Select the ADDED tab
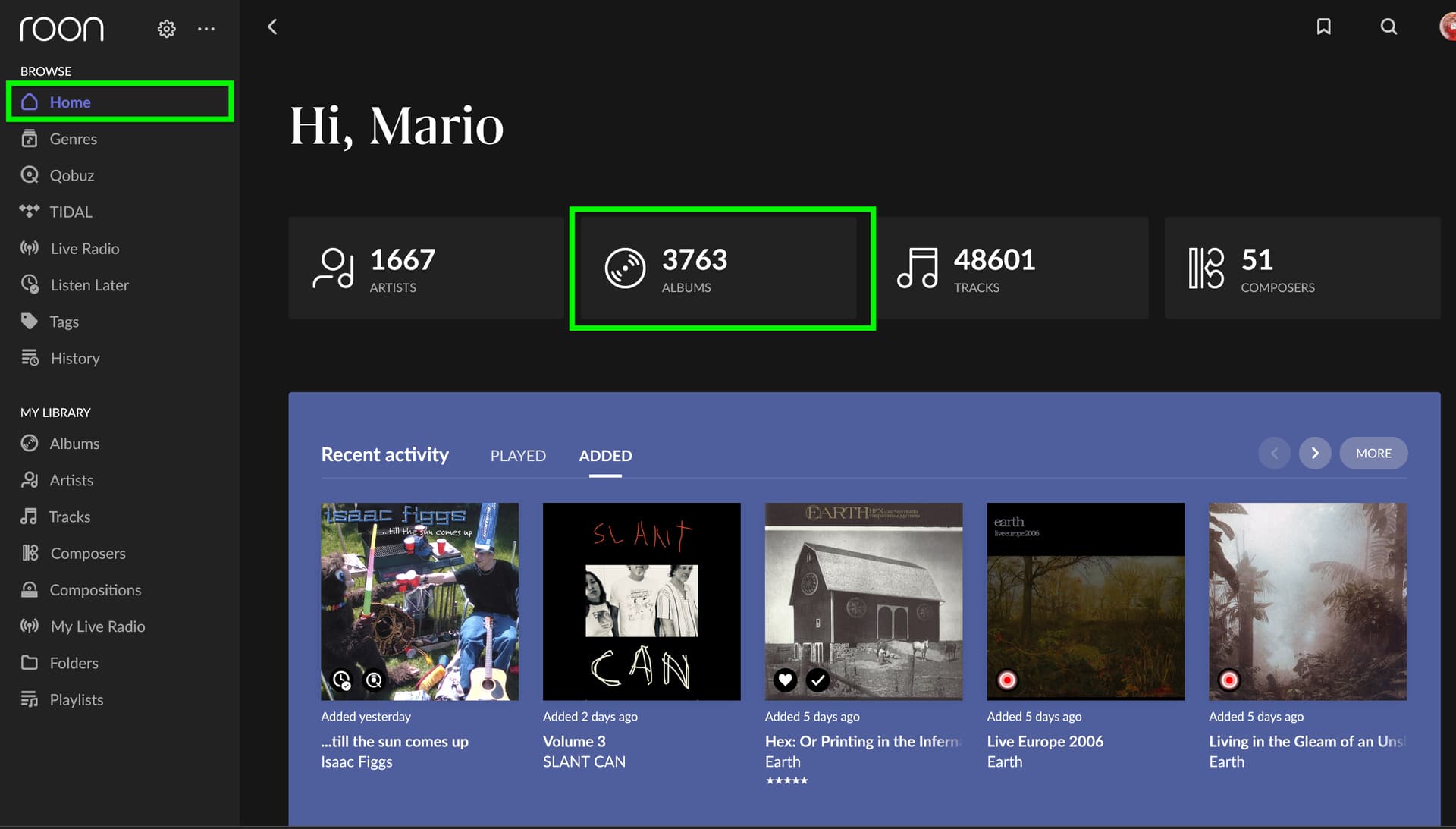The width and height of the screenshot is (1456, 829). [605, 456]
